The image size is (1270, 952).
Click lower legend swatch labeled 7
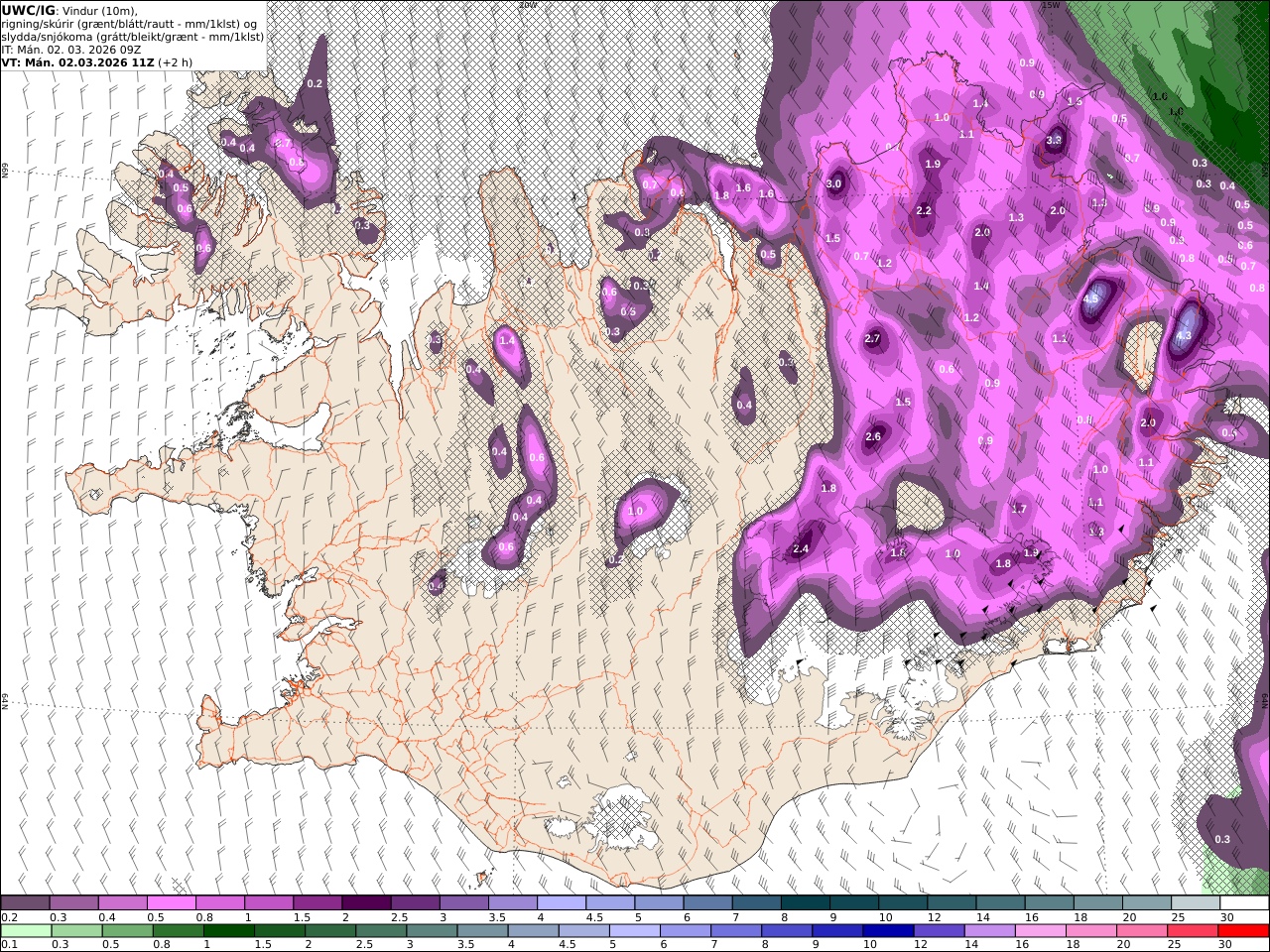[x=735, y=931]
